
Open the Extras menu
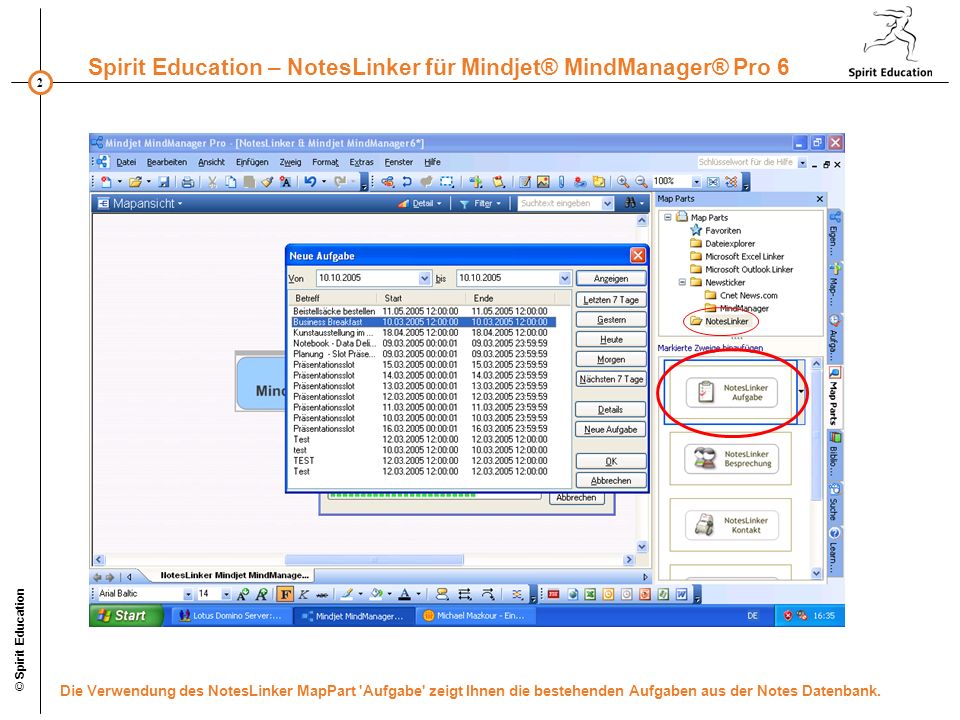[x=361, y=162]
